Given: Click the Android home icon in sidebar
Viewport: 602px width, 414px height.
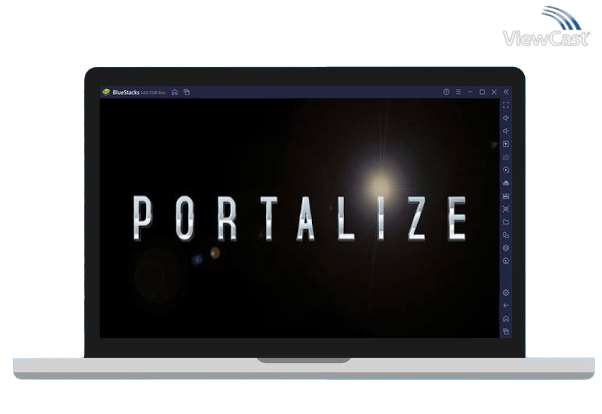Looking at the screenshot, I should click(506, 319).
